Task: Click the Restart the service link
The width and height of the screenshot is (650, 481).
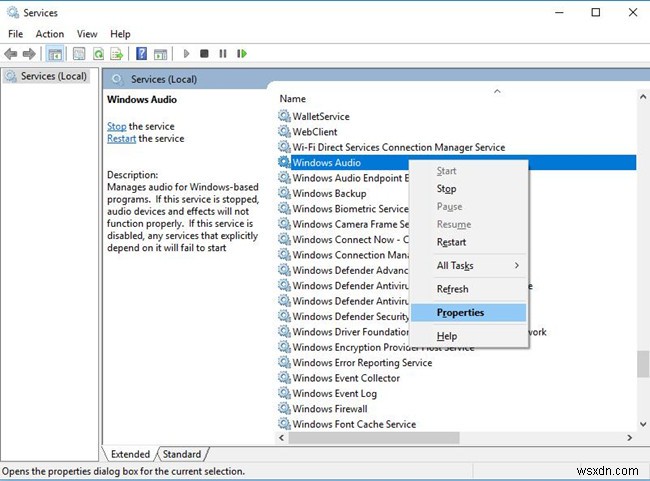Action: click(x=121, y=138)
